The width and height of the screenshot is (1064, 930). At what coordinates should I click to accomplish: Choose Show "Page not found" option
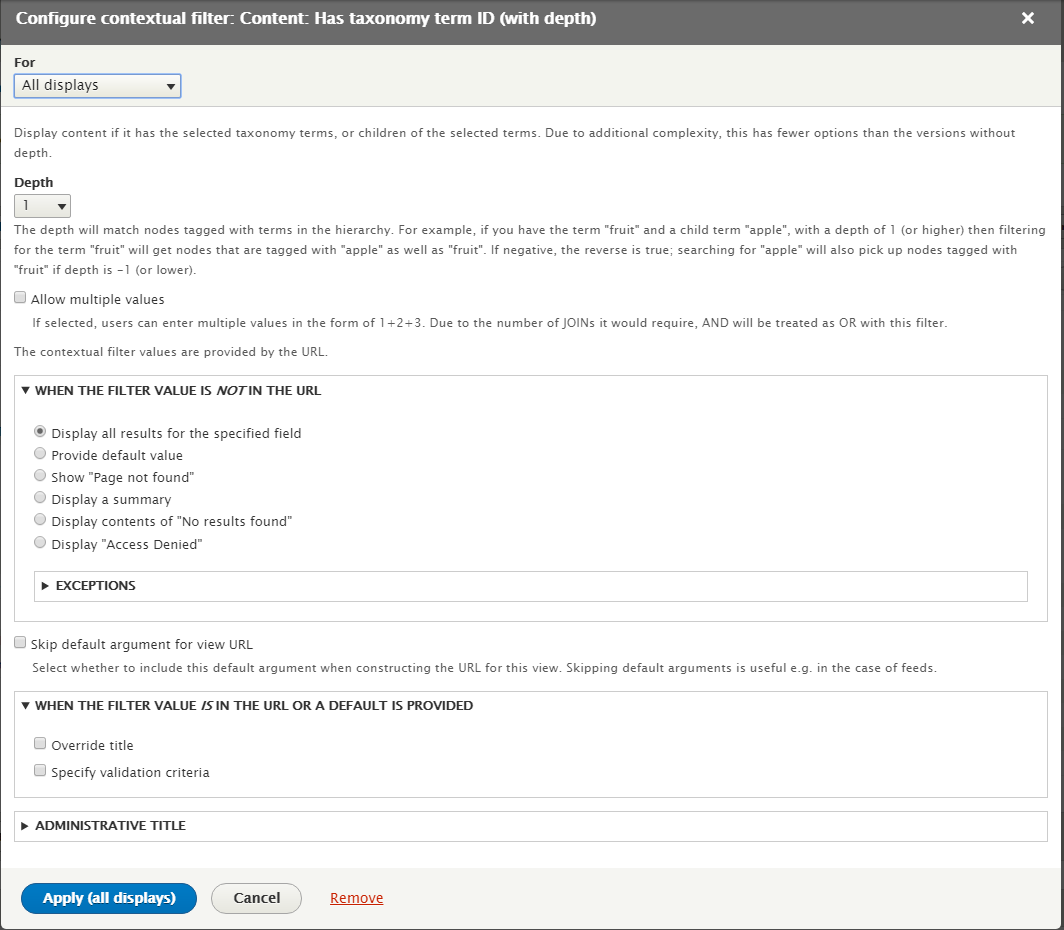40,476
